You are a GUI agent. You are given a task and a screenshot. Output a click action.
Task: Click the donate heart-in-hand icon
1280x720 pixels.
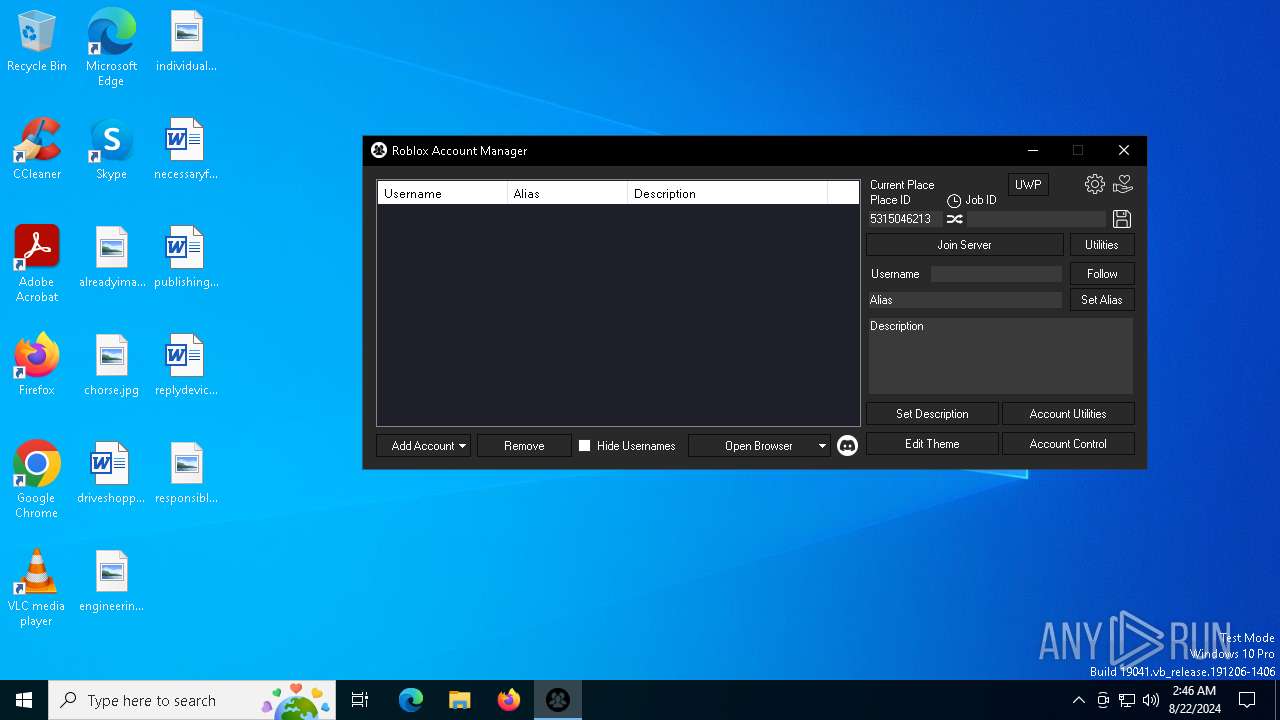[x=1123, y=184]
